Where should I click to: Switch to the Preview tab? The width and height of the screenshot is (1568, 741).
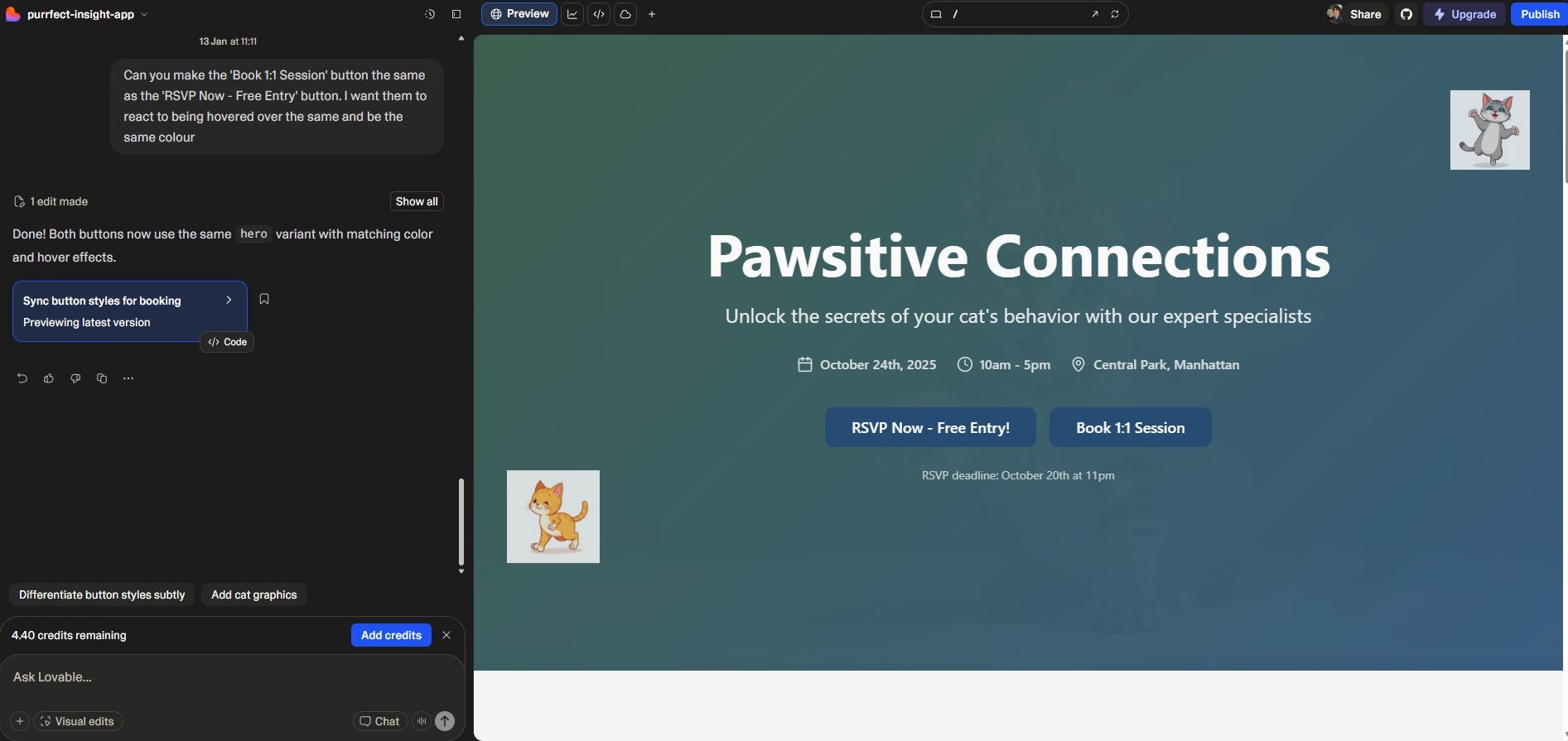click(x=519, y=14)
